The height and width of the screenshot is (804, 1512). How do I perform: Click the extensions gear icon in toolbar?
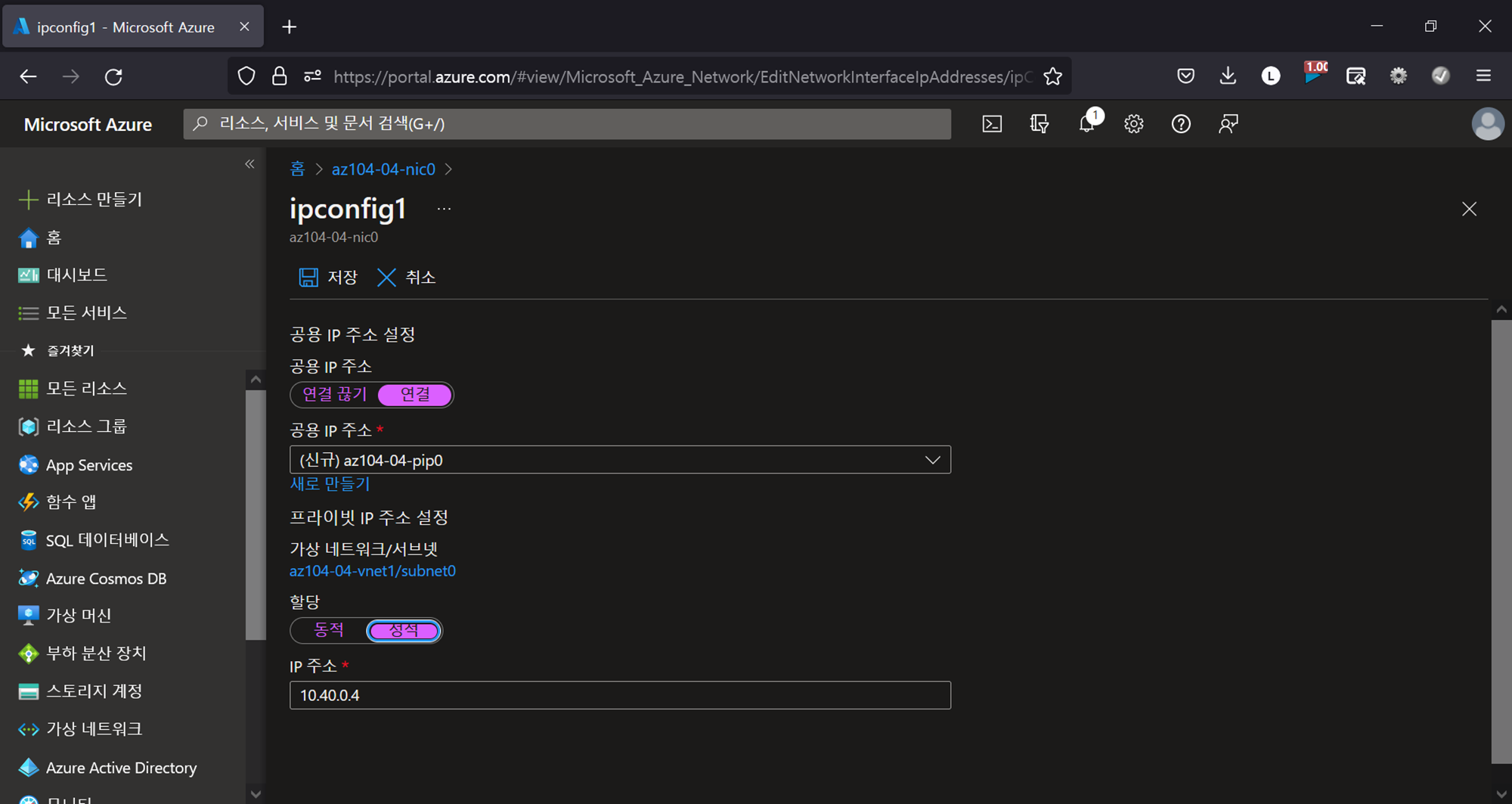tap(1399, 76)
